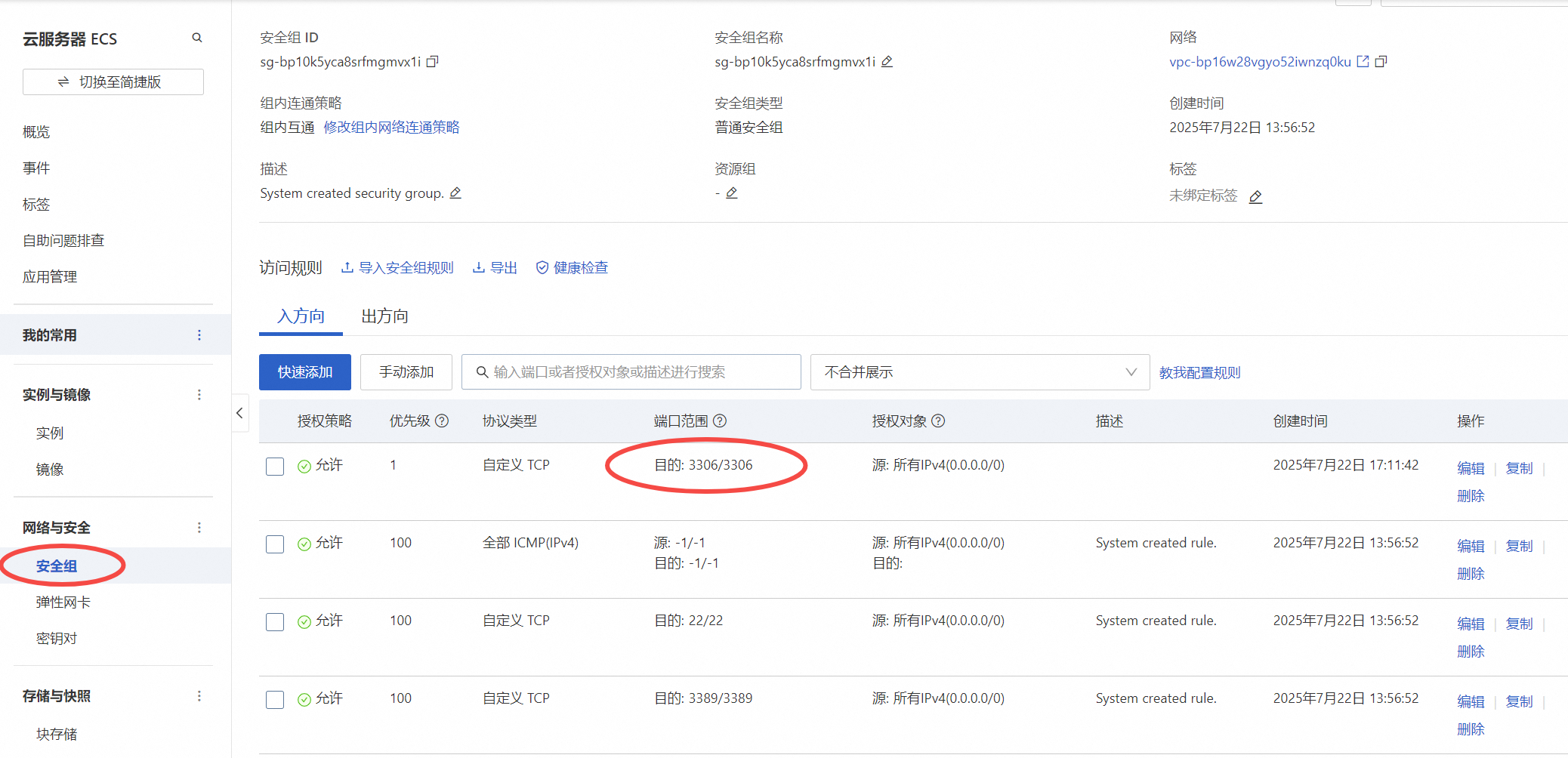Open 概览 in sidebar
1568x758 pixels.
click(x=36, y=132)
